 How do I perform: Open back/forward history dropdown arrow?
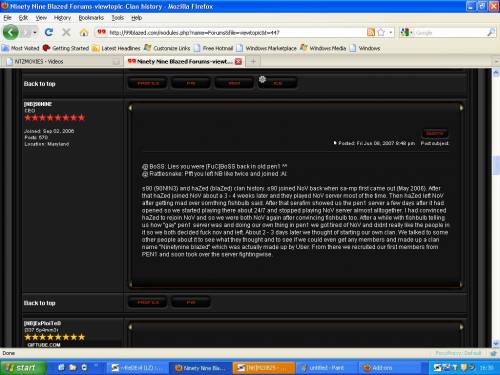tap(35, 32)
